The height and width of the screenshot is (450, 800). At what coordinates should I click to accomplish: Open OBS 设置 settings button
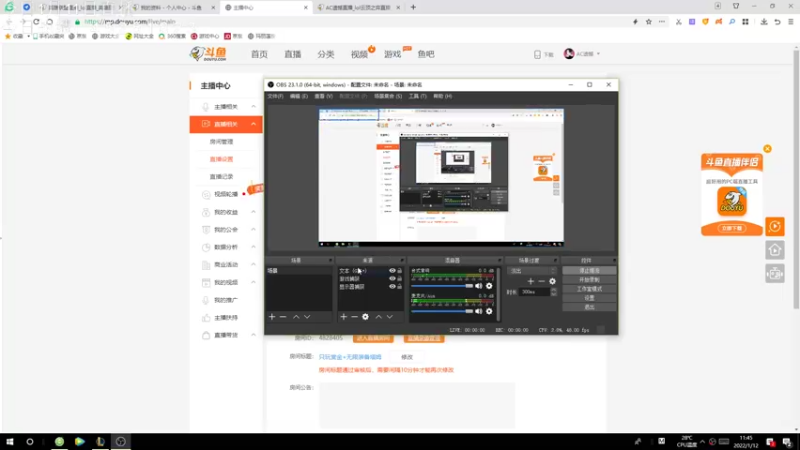click(x=589, y=298)
